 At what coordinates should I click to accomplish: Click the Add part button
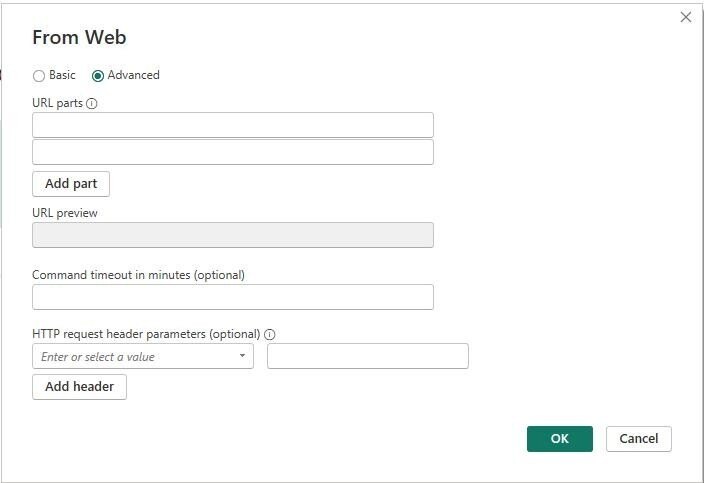click(x=71, y=184)
